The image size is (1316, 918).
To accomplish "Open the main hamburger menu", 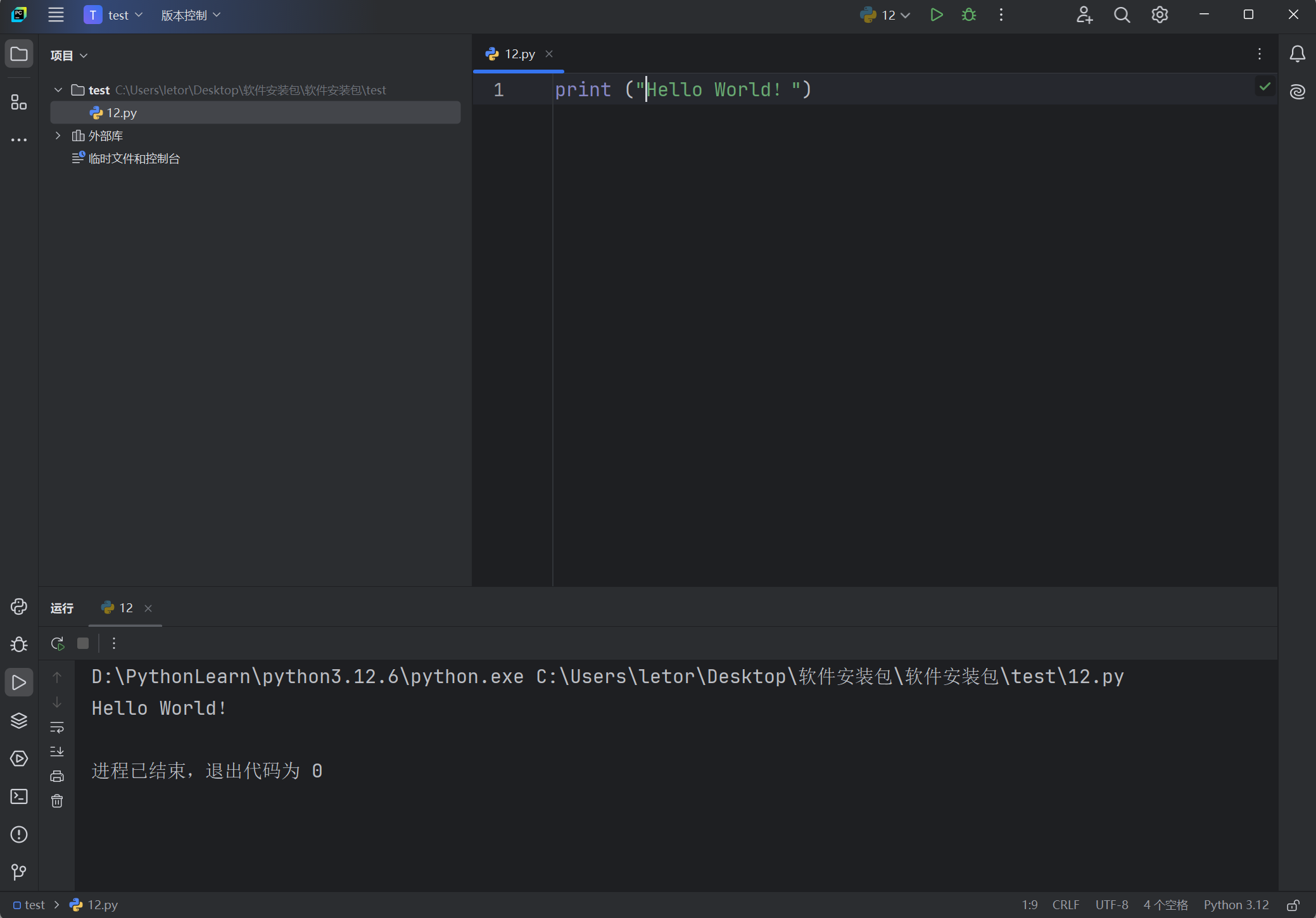I will coord(56,15).
